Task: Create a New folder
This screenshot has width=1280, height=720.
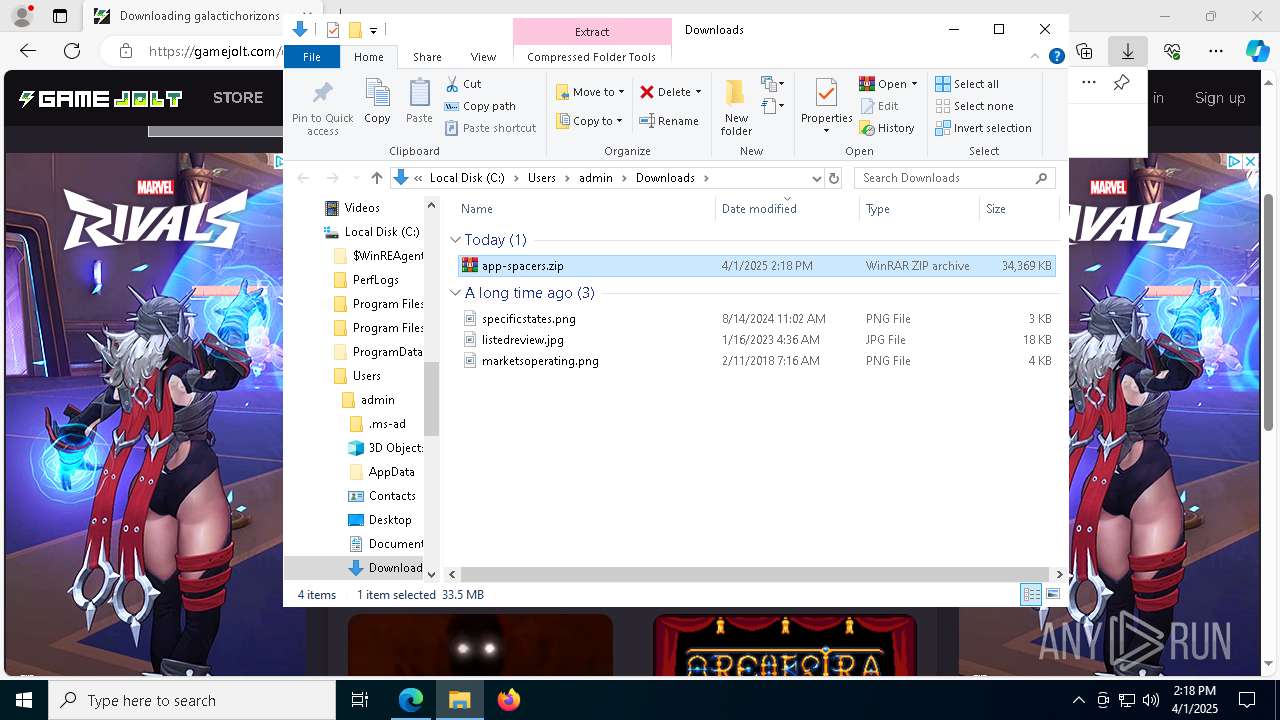Action: point(736,108)
